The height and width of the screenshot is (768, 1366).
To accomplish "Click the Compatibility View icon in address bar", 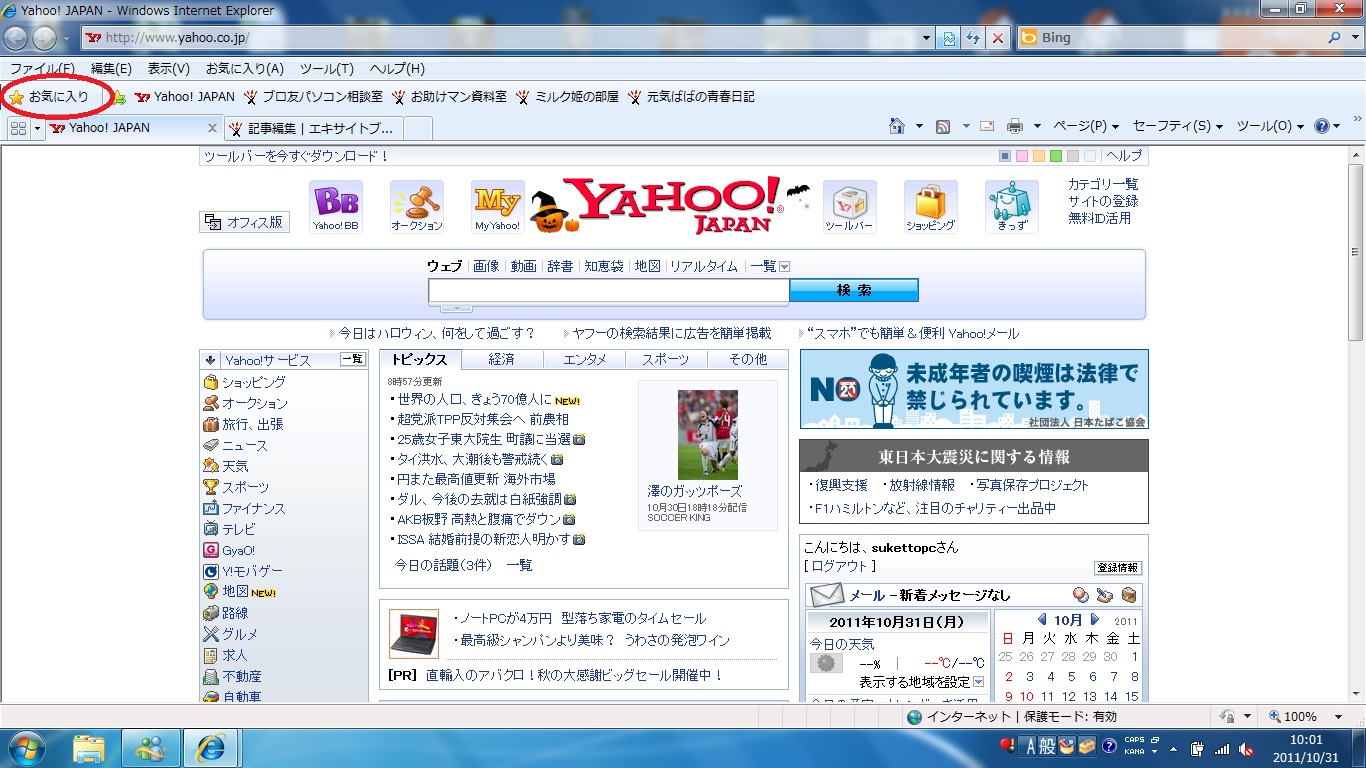I will pos(950,38).
